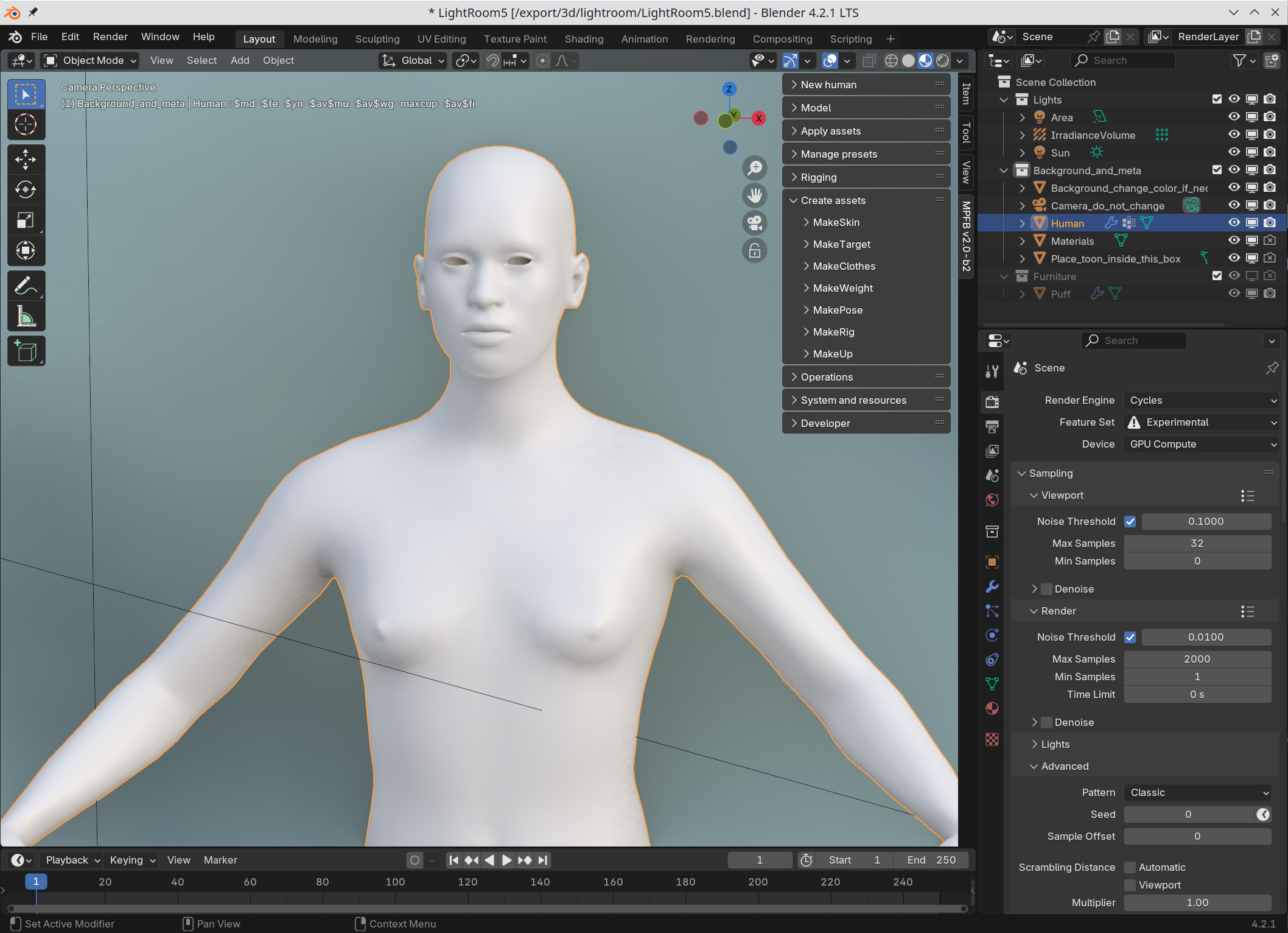Click Viewport Max Samples field value 32
This screenshot has width=1288, height=933.
(1197, 543)
